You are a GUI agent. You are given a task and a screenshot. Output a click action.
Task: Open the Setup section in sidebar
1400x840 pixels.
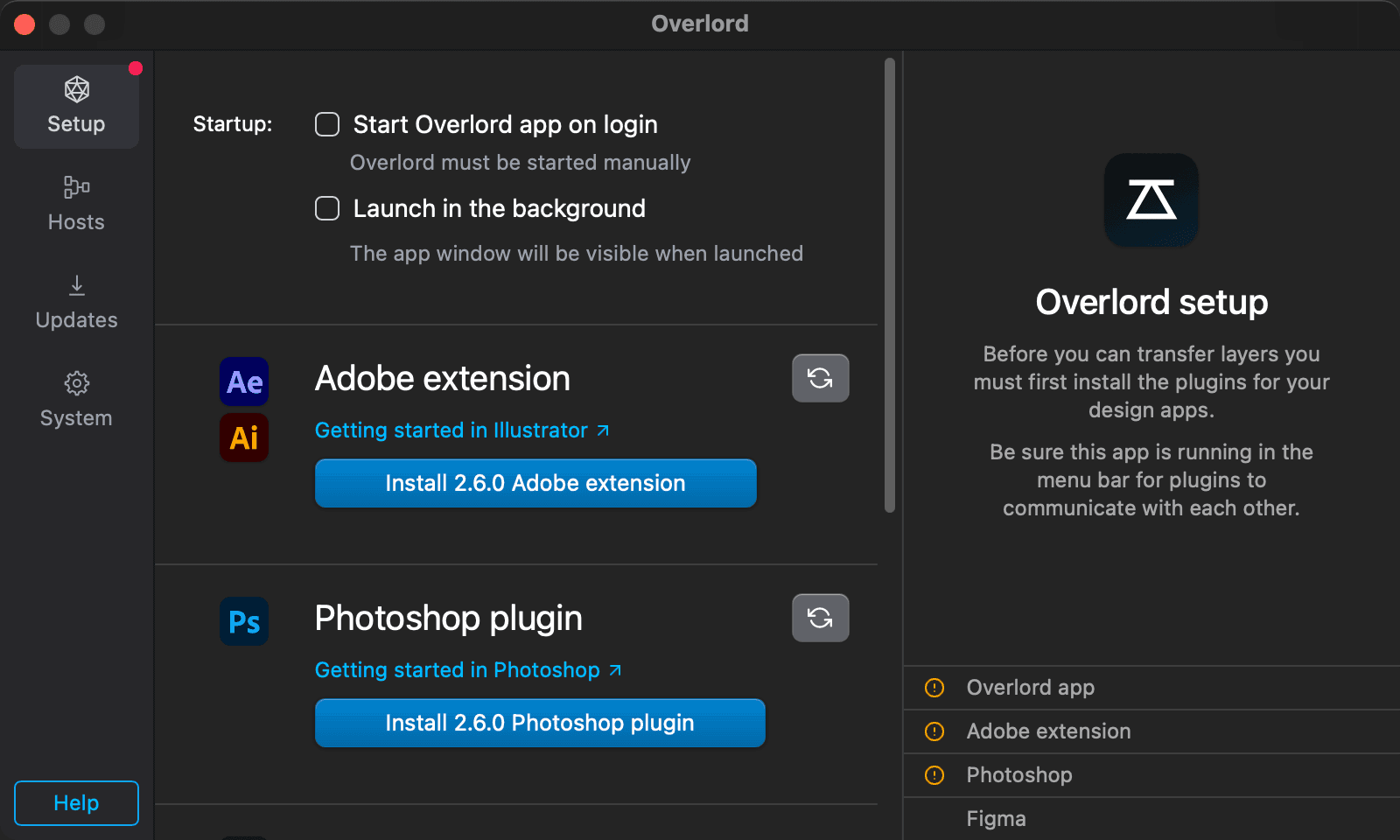76,107
